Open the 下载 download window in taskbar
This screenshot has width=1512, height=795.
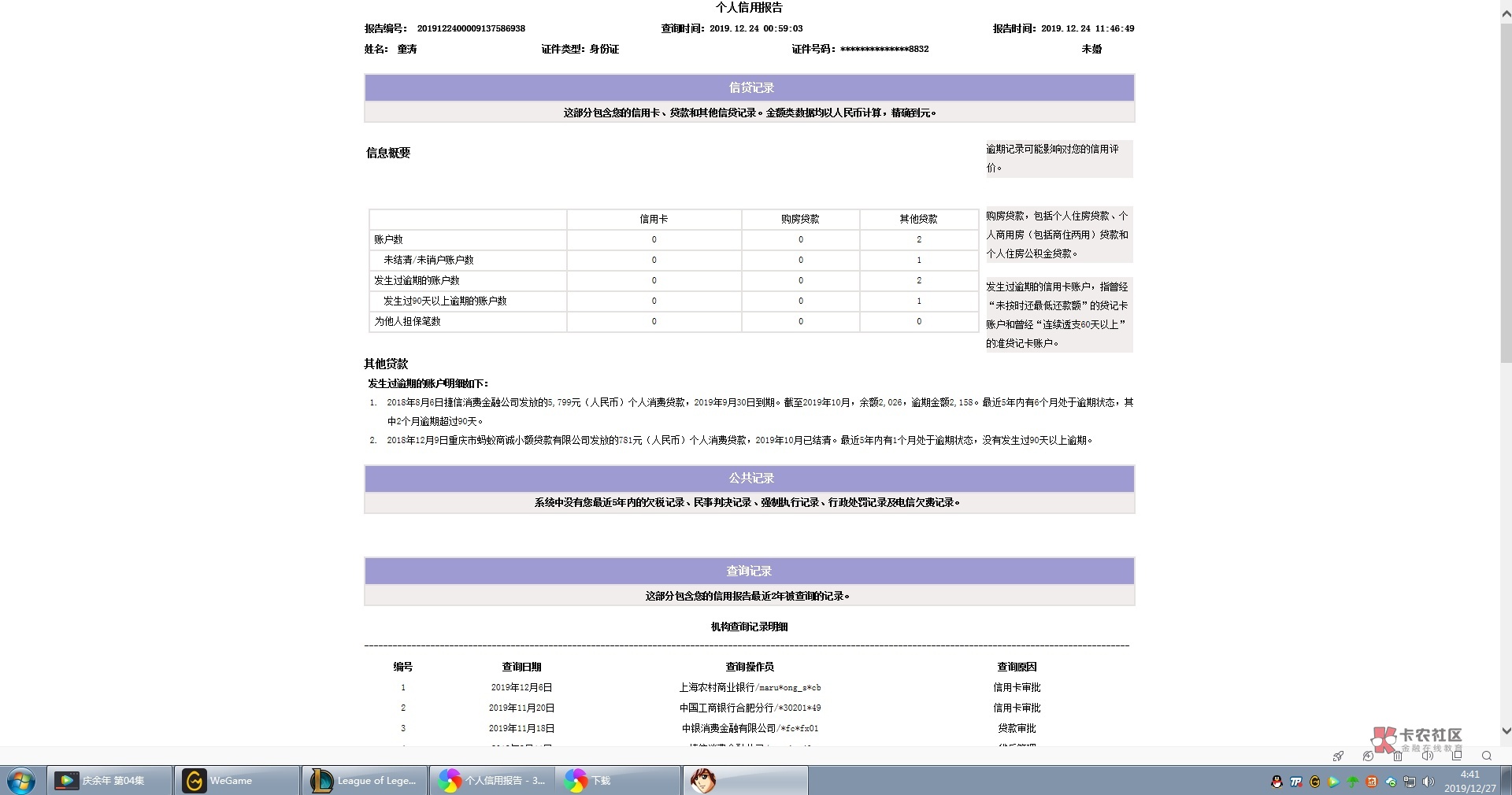618,781
